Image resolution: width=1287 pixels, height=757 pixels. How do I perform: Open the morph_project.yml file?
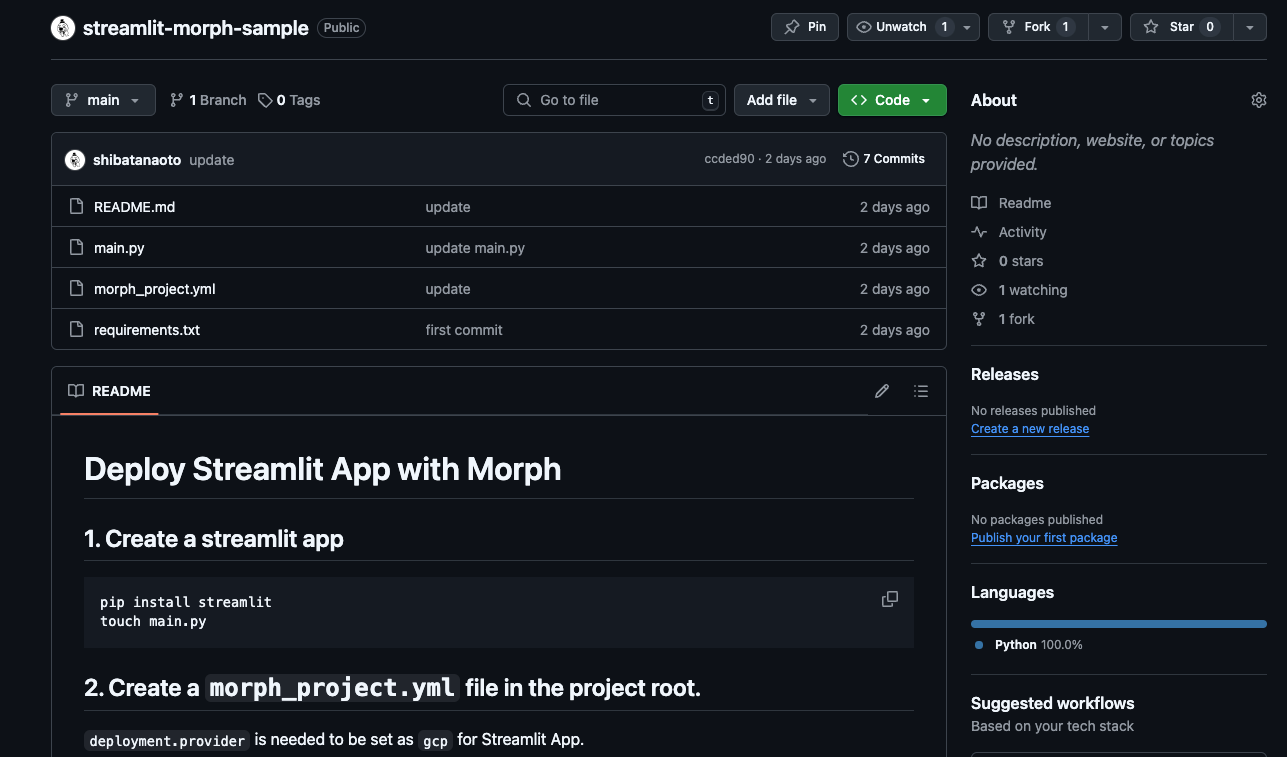coord(155,289)
